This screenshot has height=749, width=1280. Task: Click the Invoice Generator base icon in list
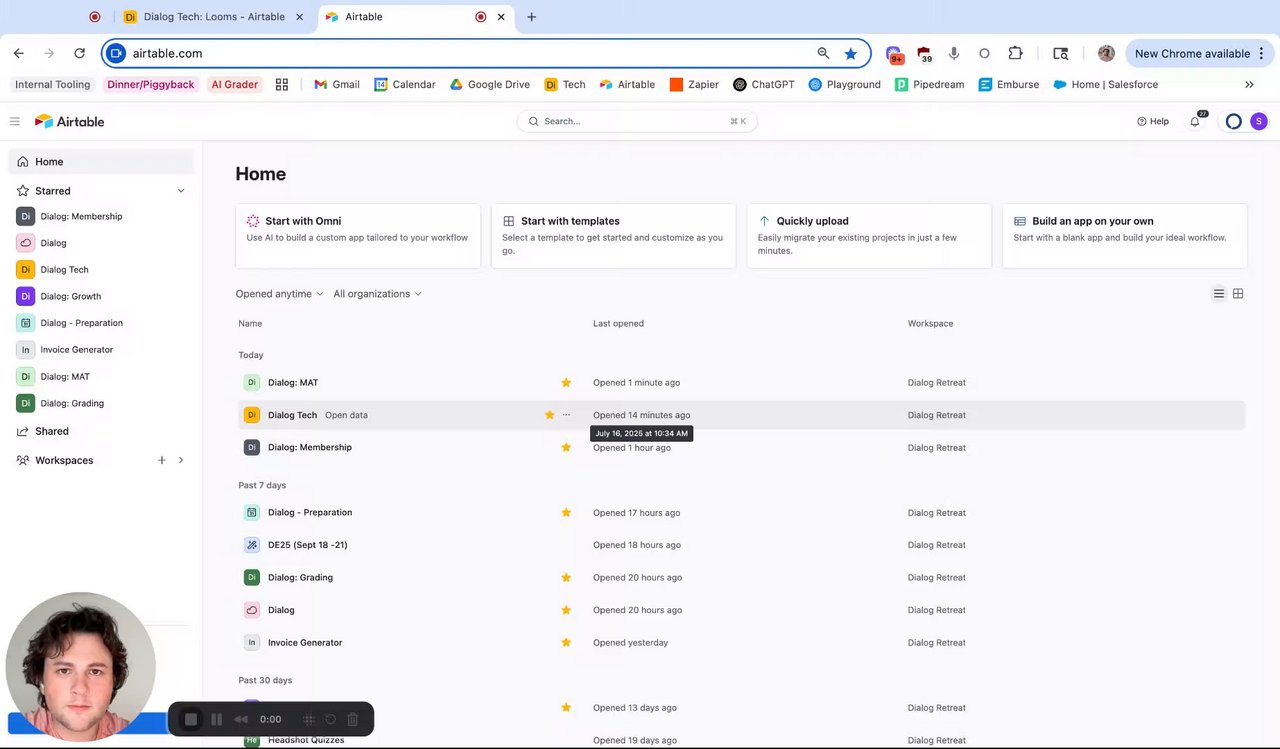pos(252,642)
